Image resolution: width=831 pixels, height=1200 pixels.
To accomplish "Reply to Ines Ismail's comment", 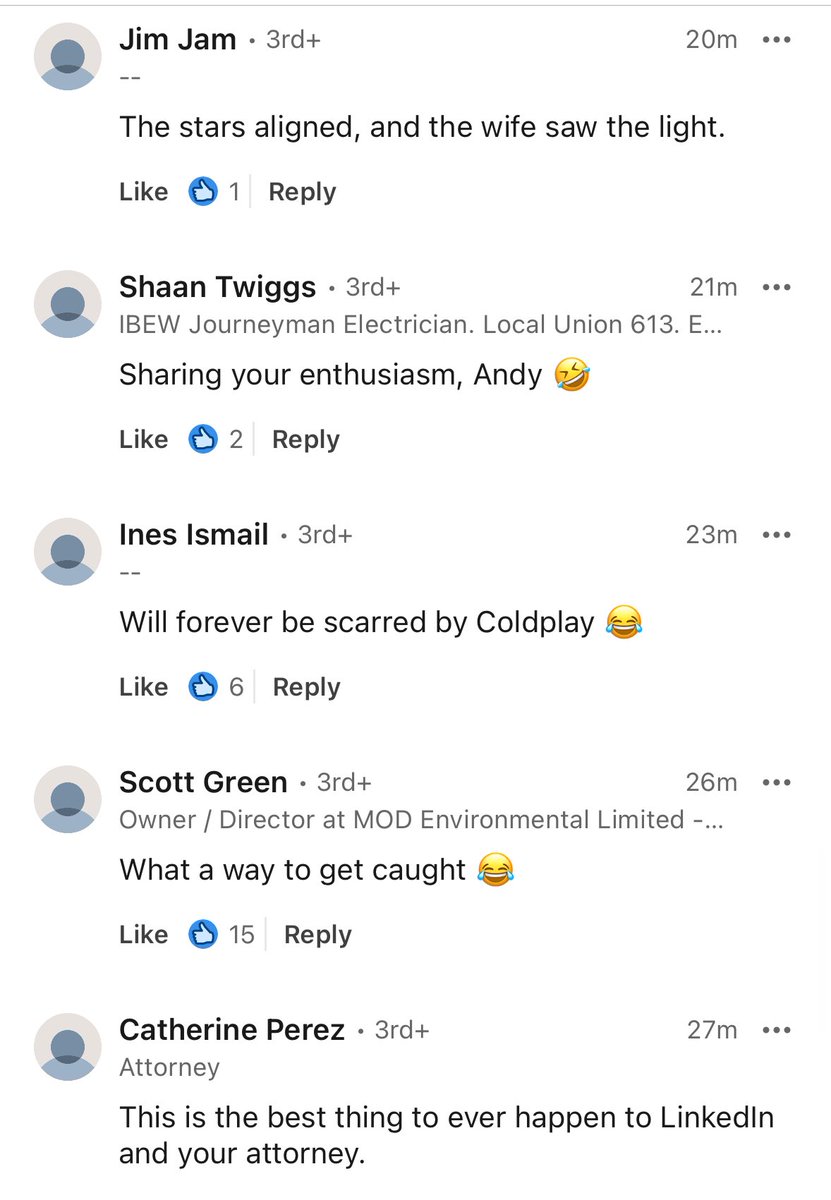I will click(306, 687).
